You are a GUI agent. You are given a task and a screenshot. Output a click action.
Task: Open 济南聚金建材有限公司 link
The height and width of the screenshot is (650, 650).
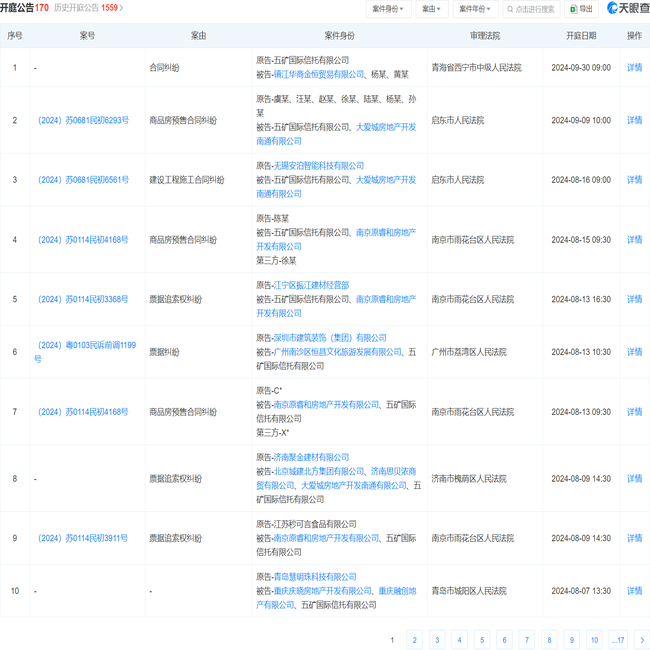click(x=311, y=457)
